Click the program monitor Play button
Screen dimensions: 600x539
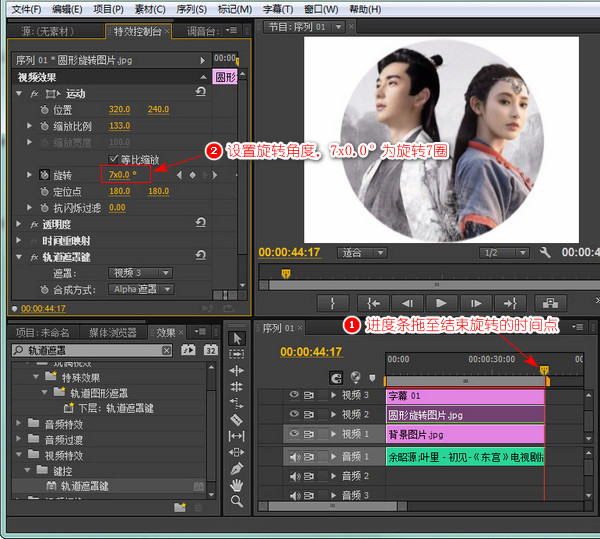point(441,303)
